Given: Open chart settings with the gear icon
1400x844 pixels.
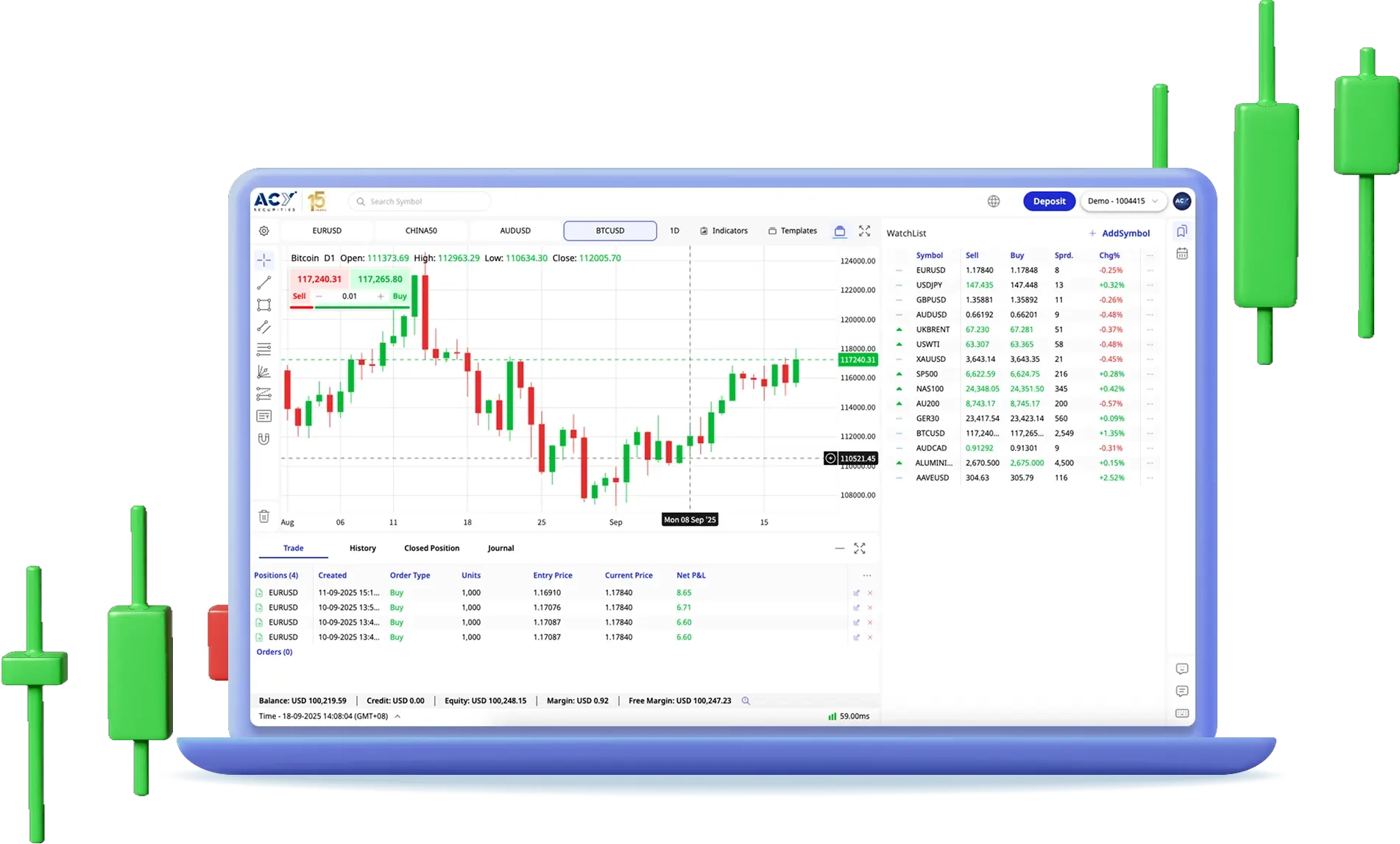Looking at the screenshot, I should click(x=264, y=230).
